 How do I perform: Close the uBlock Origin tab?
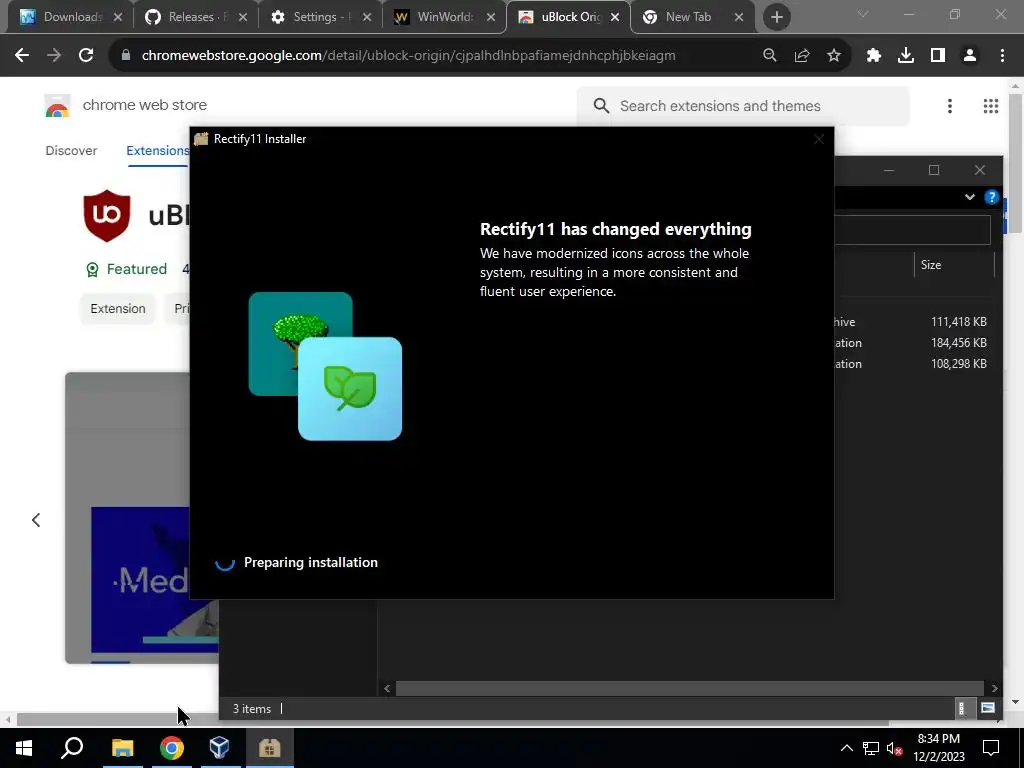click(615, 17)
